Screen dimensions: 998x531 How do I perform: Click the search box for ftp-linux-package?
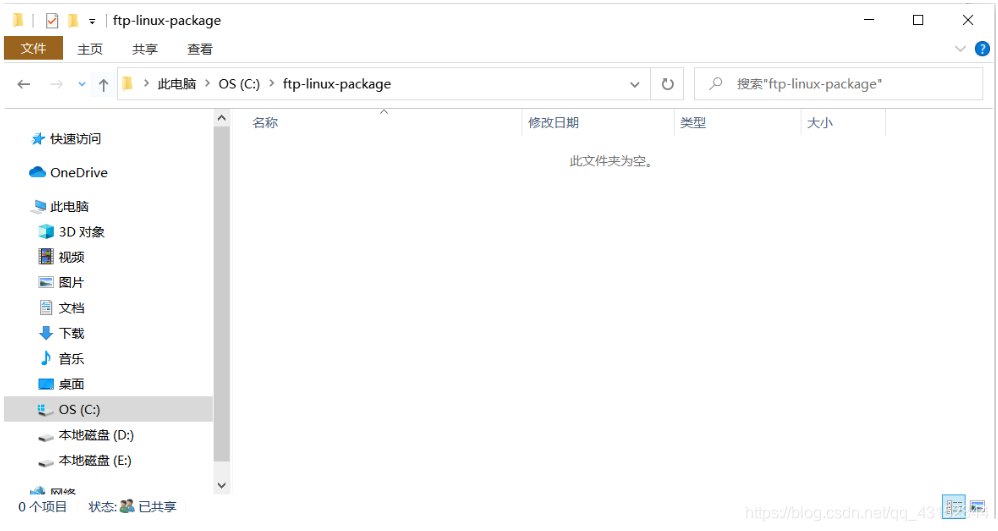(x=838, y=84)
